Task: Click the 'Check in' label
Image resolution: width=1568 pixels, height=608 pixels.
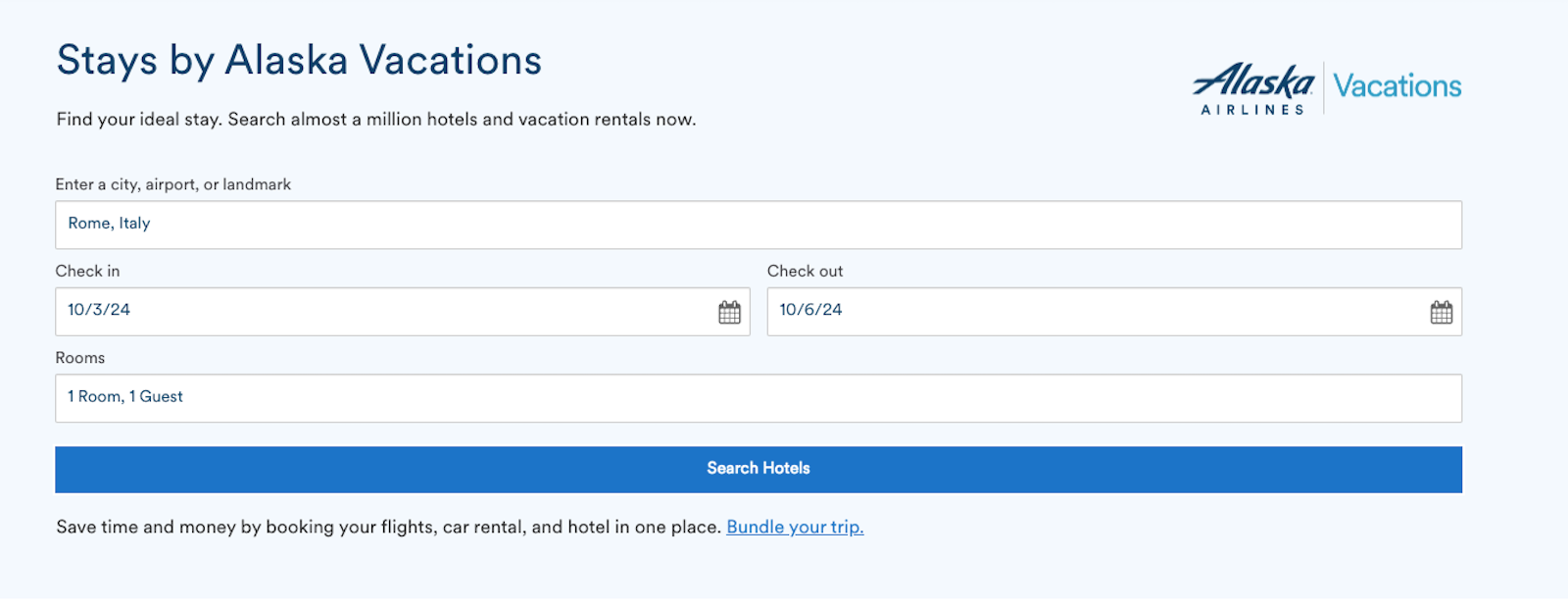Action: click(87, 271)
